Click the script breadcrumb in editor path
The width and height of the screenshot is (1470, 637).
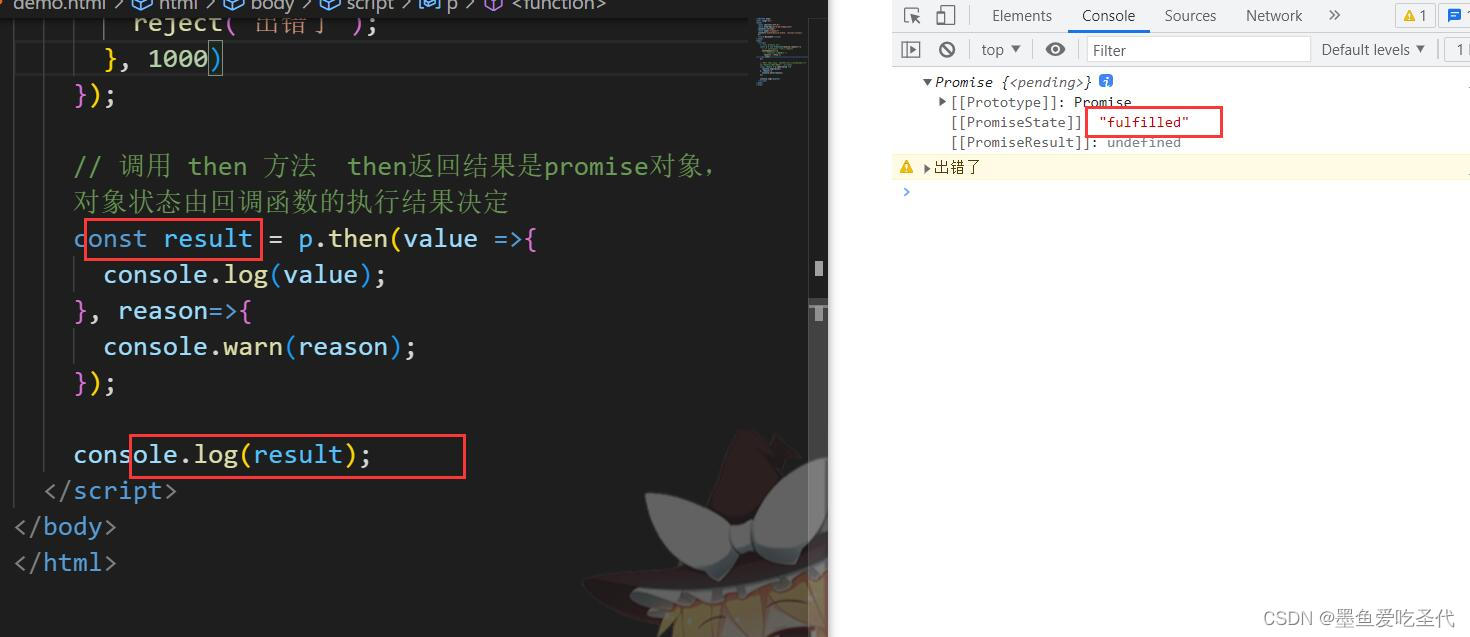tap(358, 5)
